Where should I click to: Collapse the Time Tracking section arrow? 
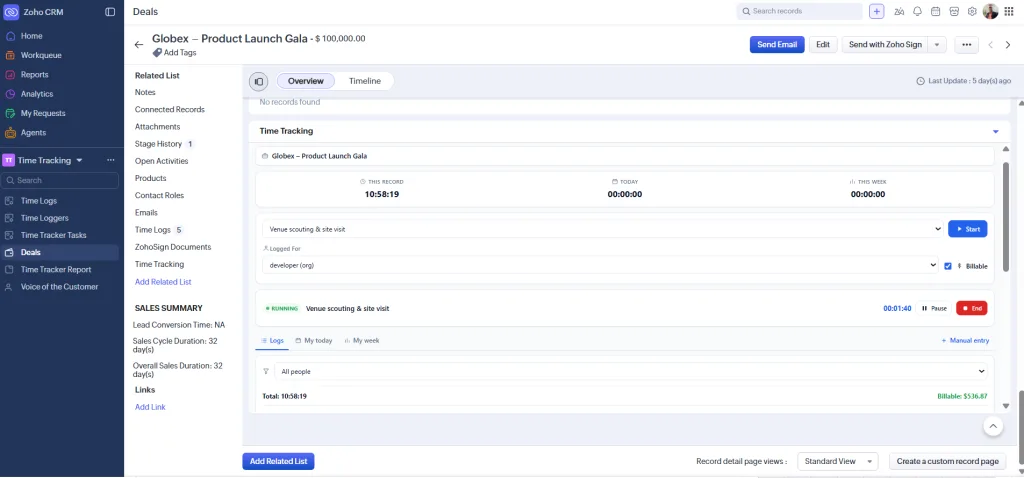[996, 131]
